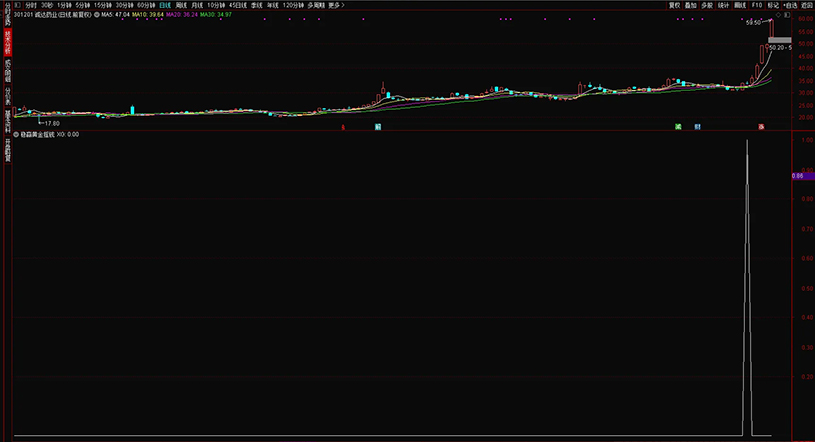This screenshot has width=815, height=442.
Task: Click the red marker icon near latest candles
Action: coord(761,127)
